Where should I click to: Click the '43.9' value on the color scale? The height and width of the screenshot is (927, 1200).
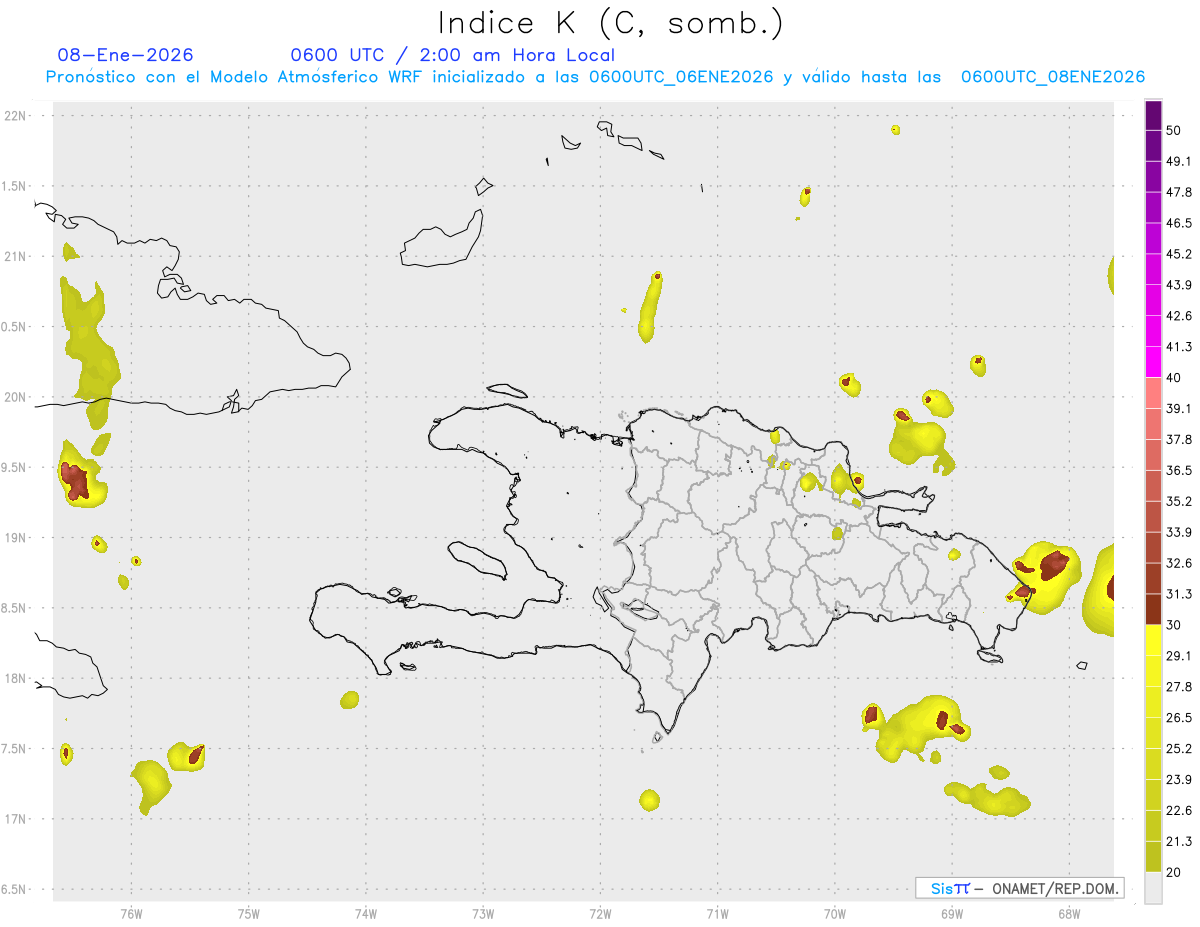(x=1179, y=285)
